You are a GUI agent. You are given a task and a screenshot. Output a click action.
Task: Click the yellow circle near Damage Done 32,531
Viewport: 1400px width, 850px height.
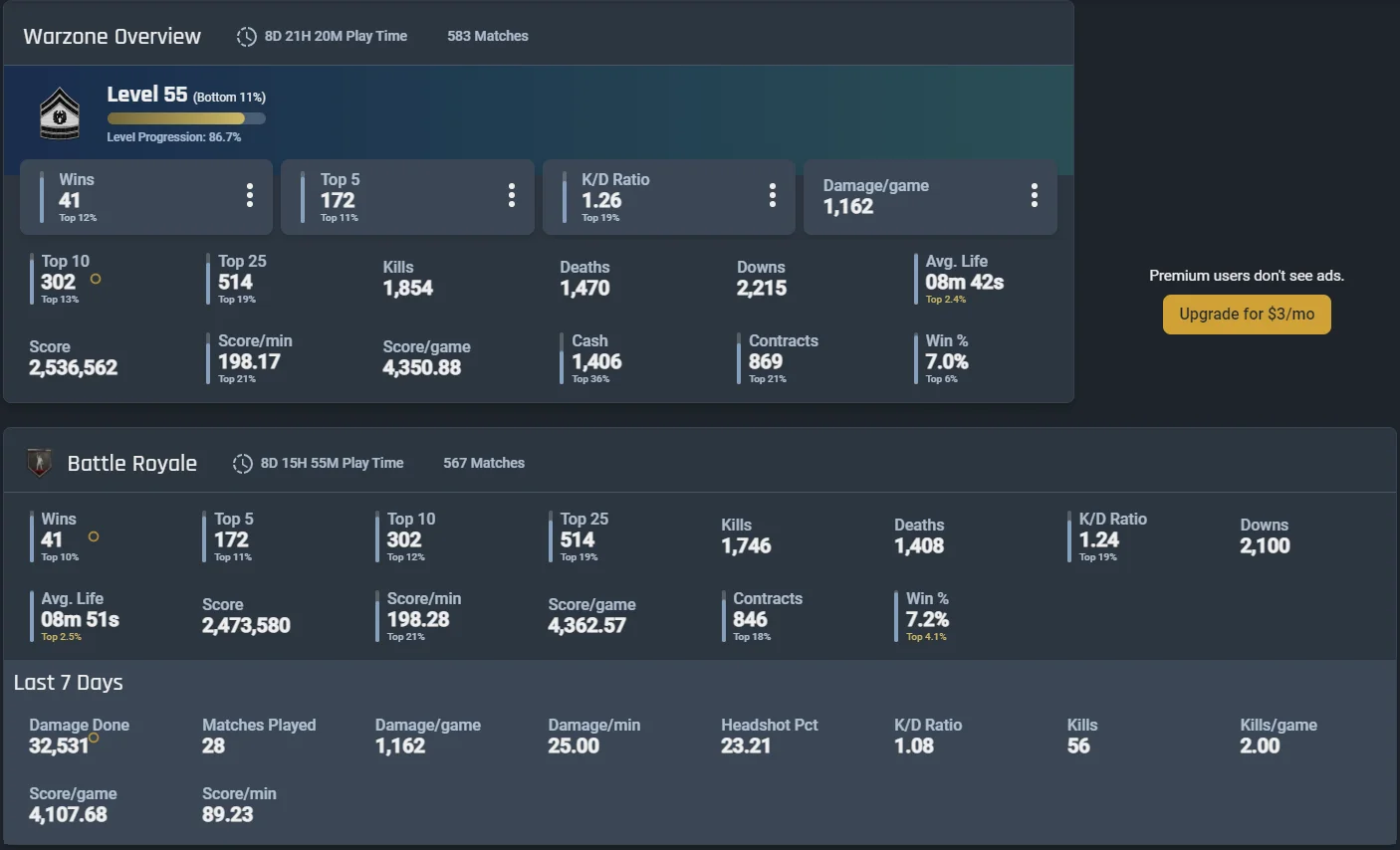[94, 739]
